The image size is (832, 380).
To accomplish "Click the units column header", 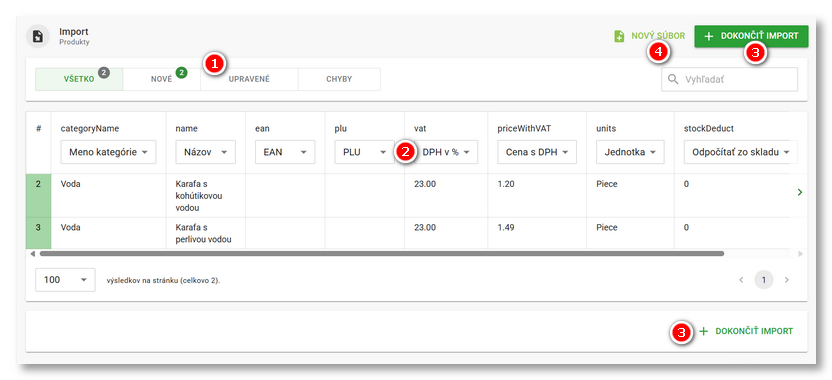I will 605,128.
